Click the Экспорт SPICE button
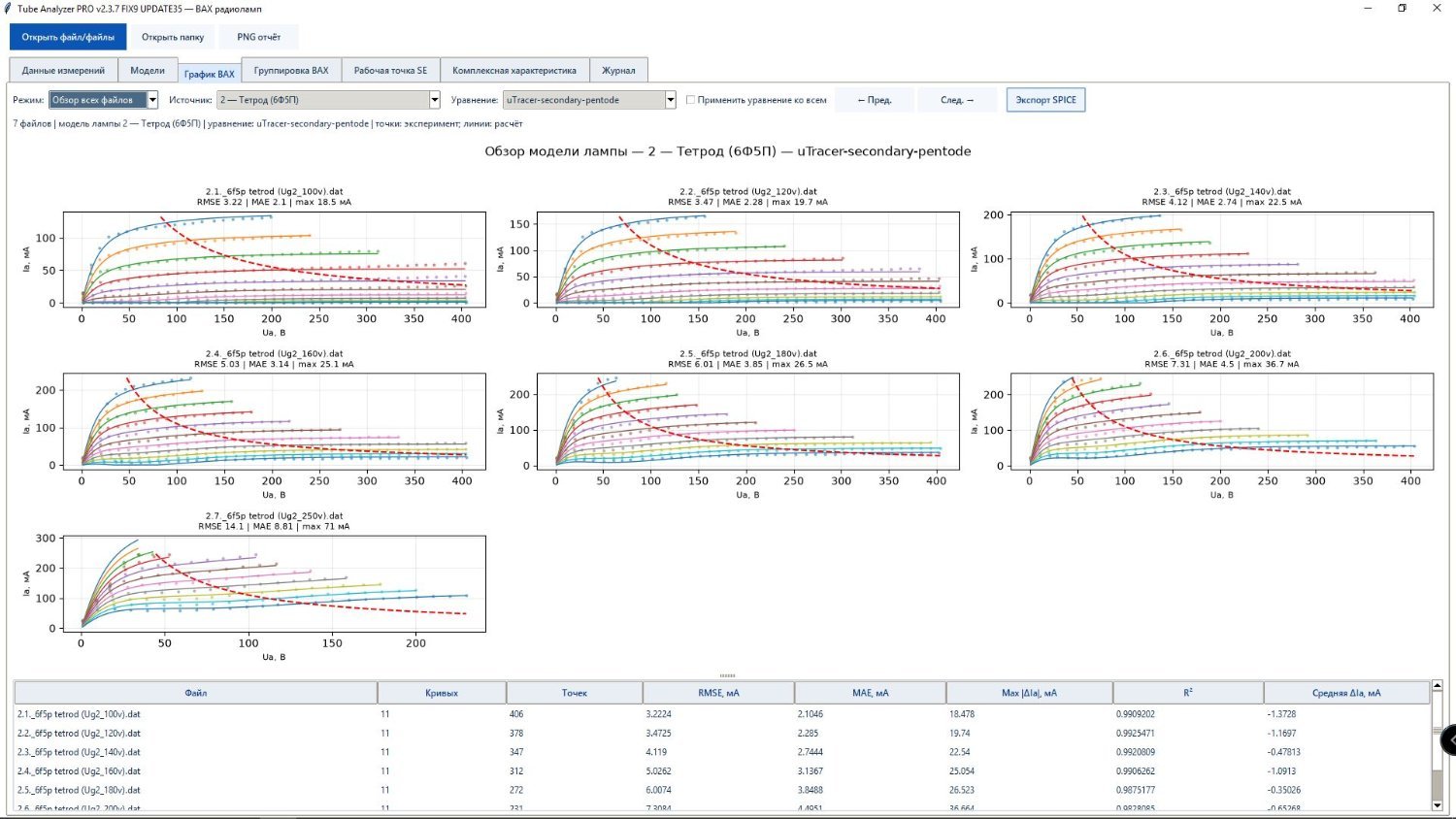The width and height of the screenshot is (1456, 819). [1045, 100]
